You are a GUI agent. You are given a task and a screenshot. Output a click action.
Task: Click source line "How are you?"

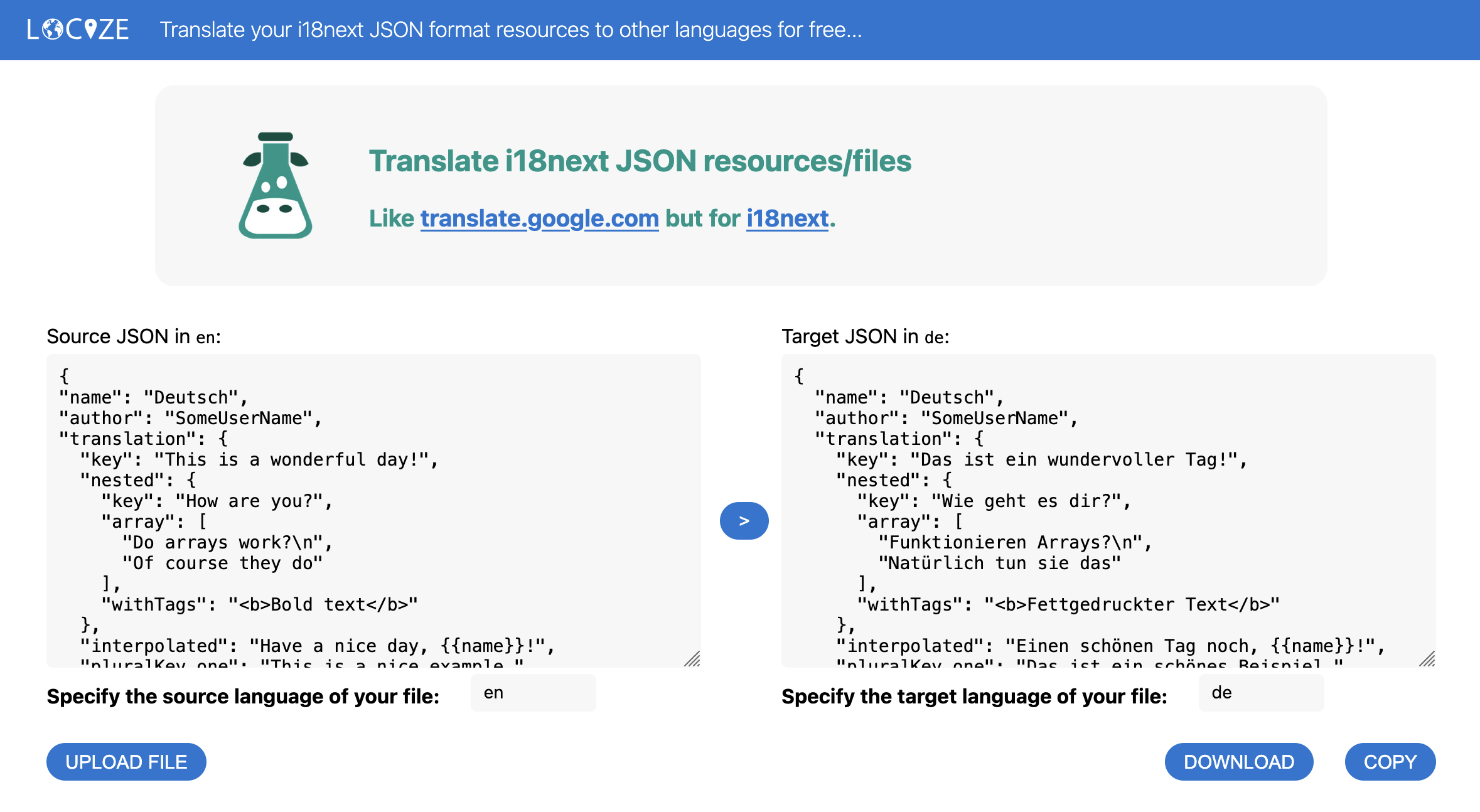click(x=217, y=501)
